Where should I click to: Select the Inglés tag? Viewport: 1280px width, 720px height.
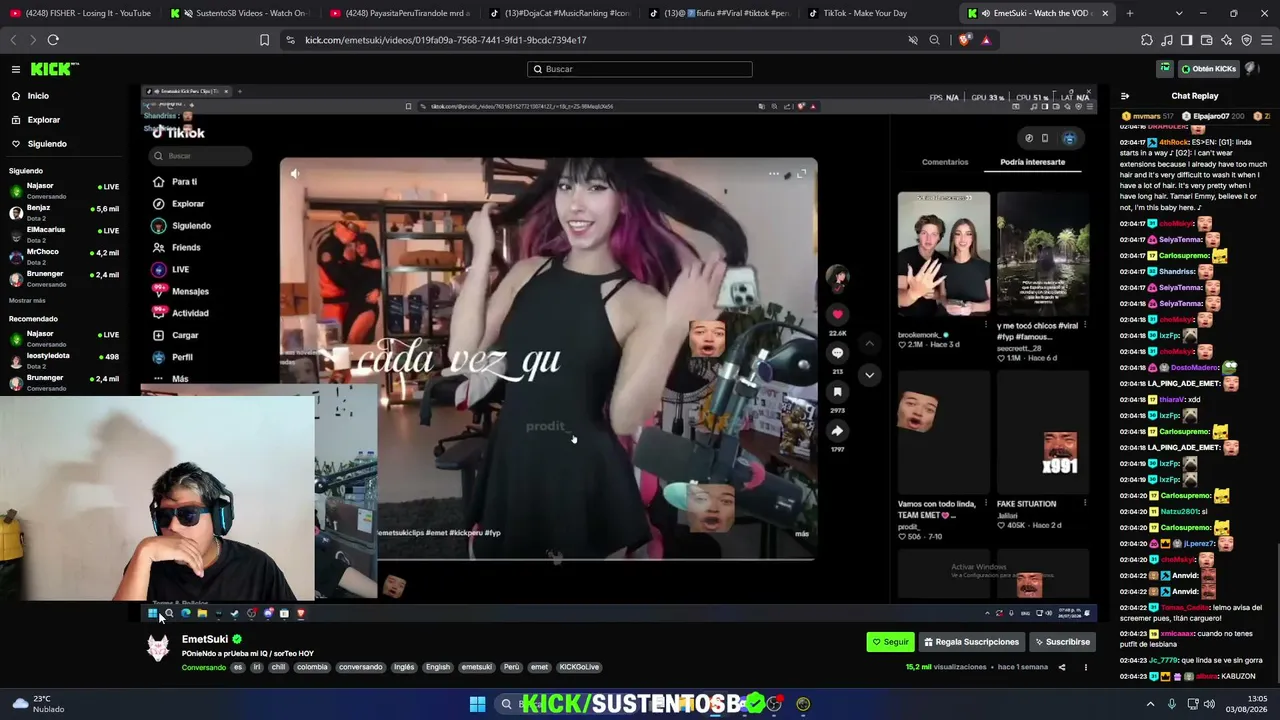(x=404, y=667)
